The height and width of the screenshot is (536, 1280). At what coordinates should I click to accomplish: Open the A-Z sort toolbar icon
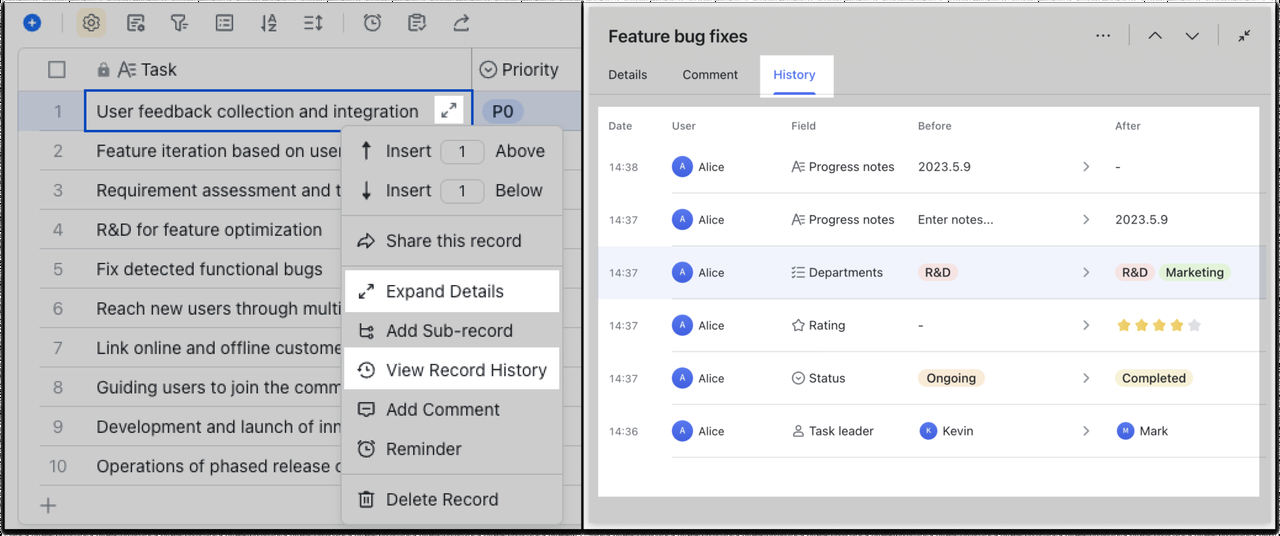tap(269, 22)
